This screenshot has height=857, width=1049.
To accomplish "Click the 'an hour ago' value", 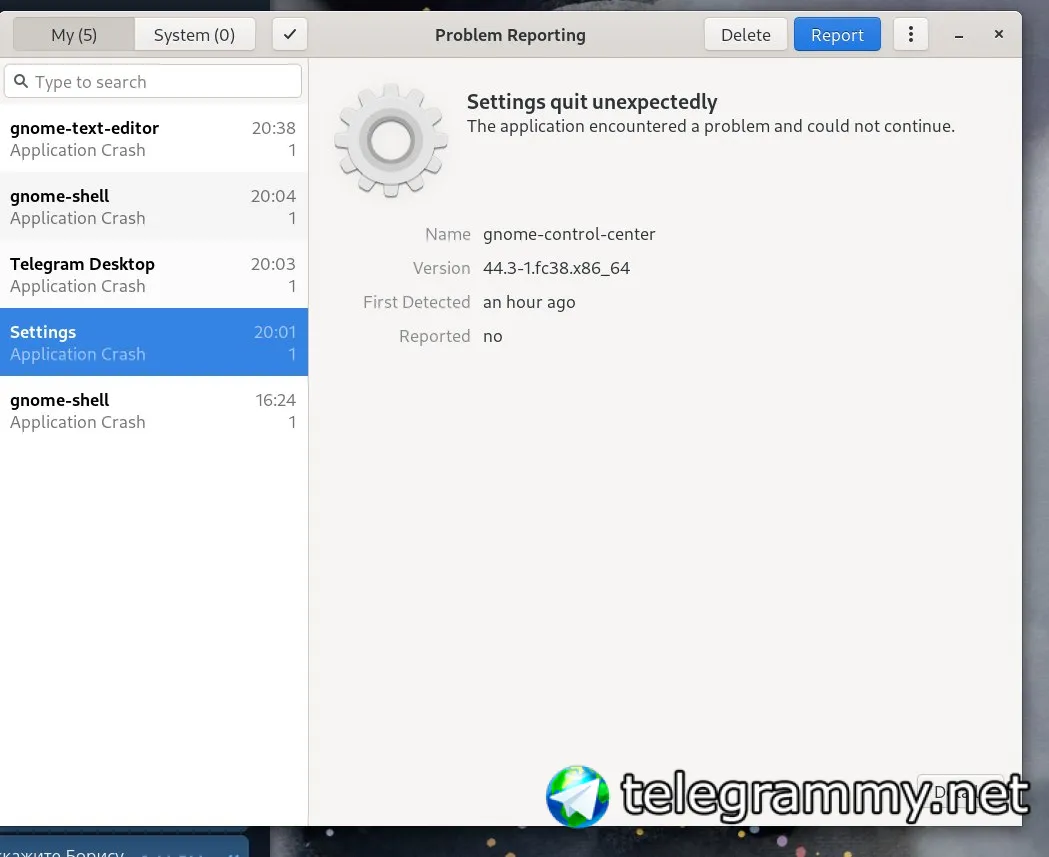I will coord(529,302).
